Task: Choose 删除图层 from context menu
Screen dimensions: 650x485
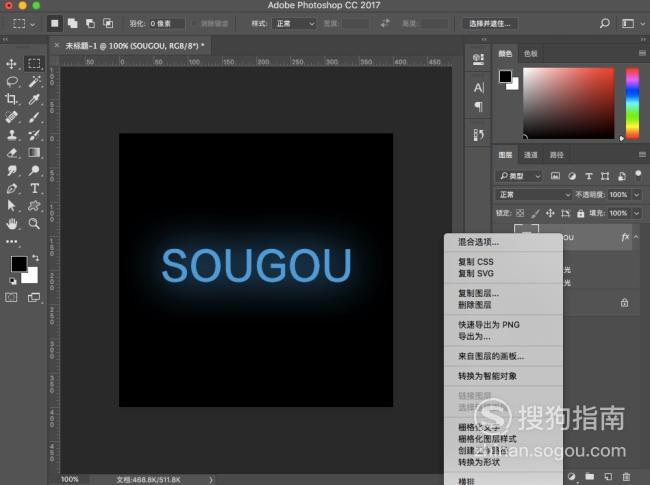Action: (x=503, y=305)
